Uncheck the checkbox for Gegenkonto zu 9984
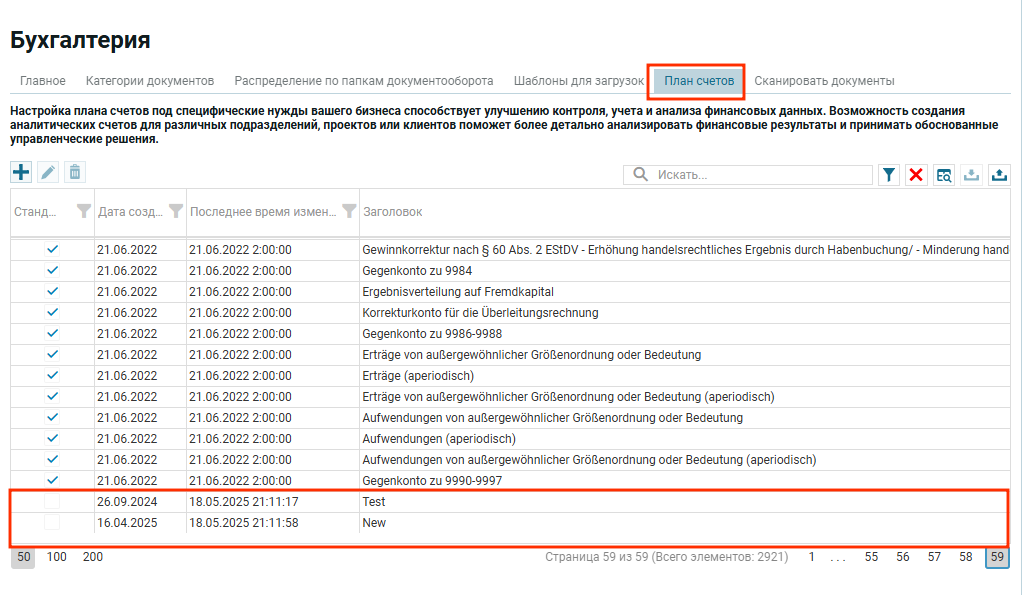 click(52, 270)
